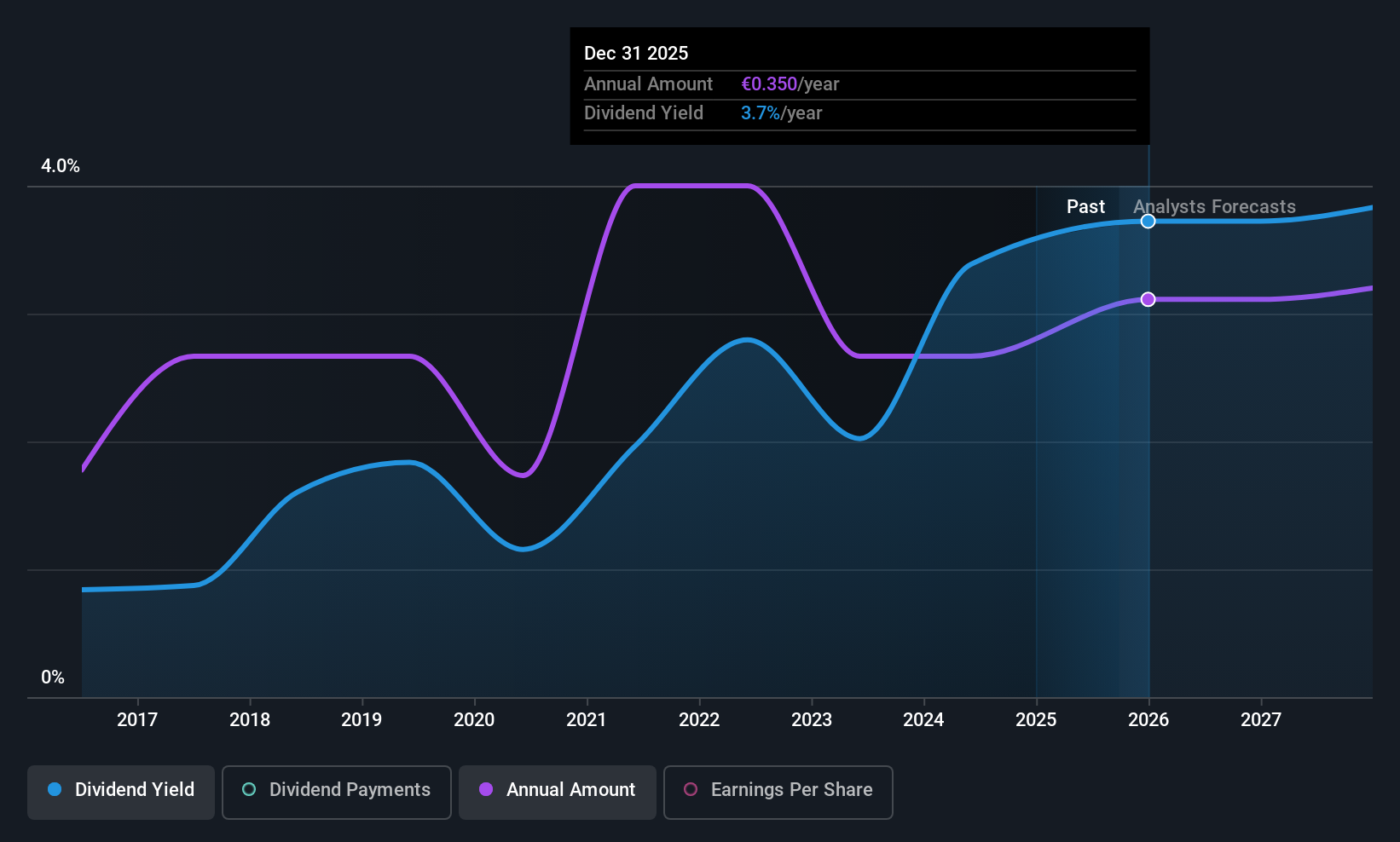Click the €0.350/year value in tooltip
This screenshot has width=1400, height=842.
790,84
